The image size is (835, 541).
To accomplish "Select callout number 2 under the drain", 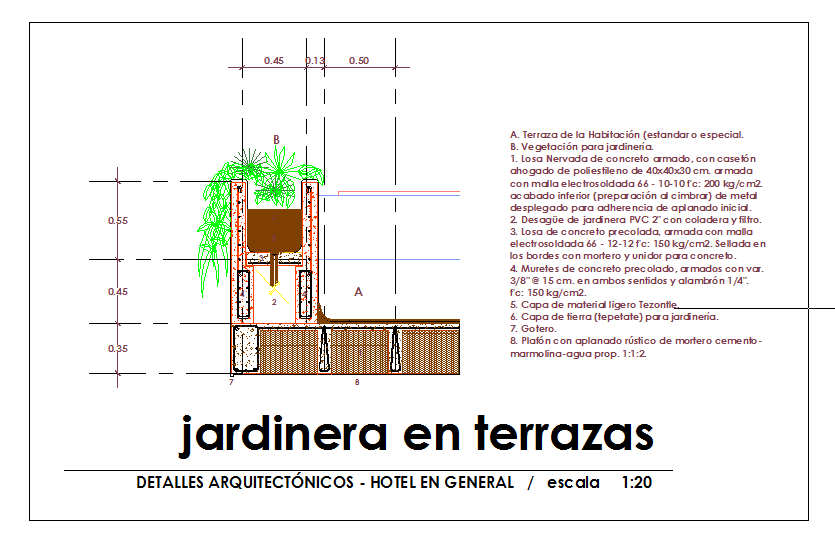I will pyautogui.click(x=273, y=300).
